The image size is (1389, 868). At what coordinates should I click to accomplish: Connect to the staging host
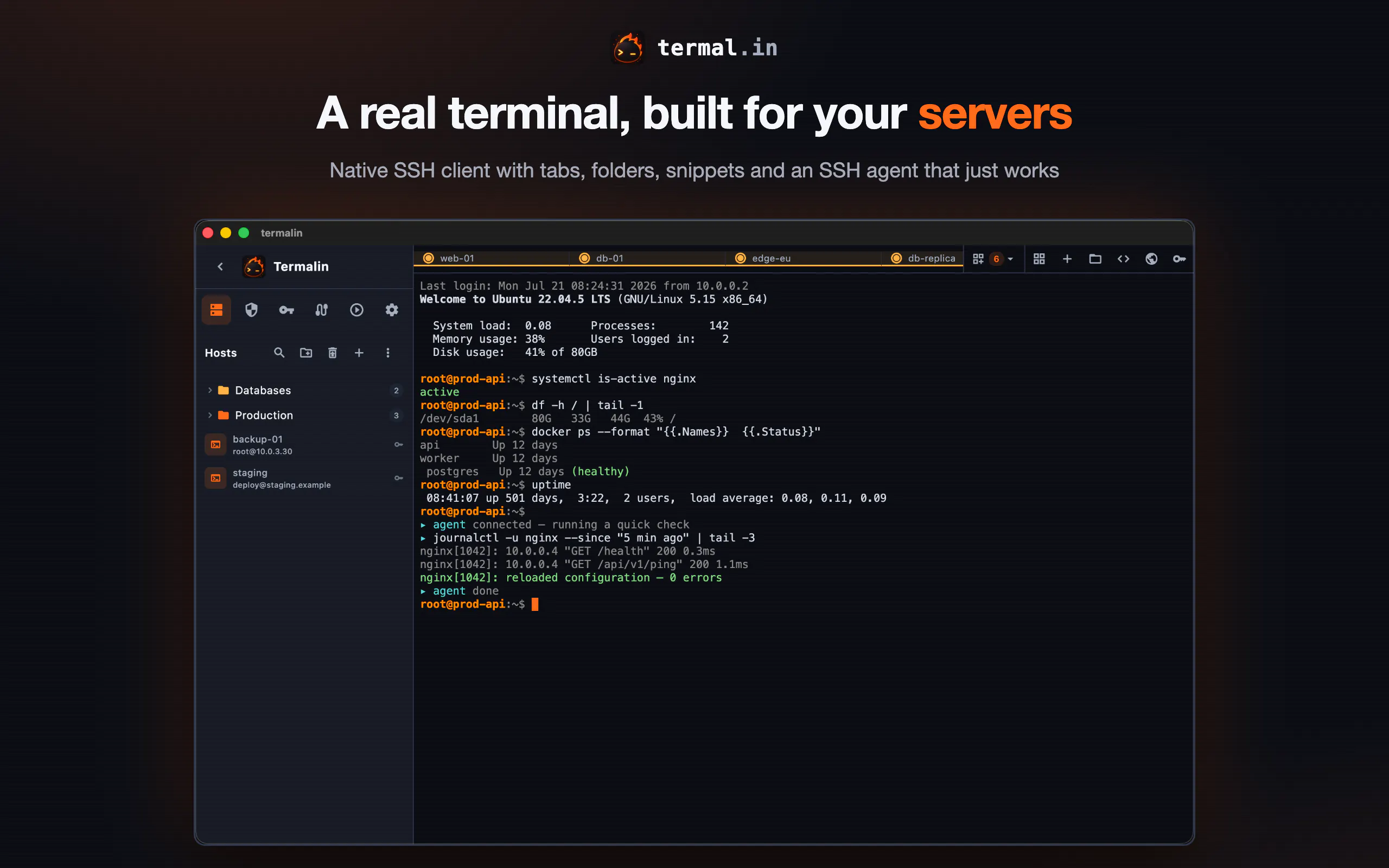point(304,477)
